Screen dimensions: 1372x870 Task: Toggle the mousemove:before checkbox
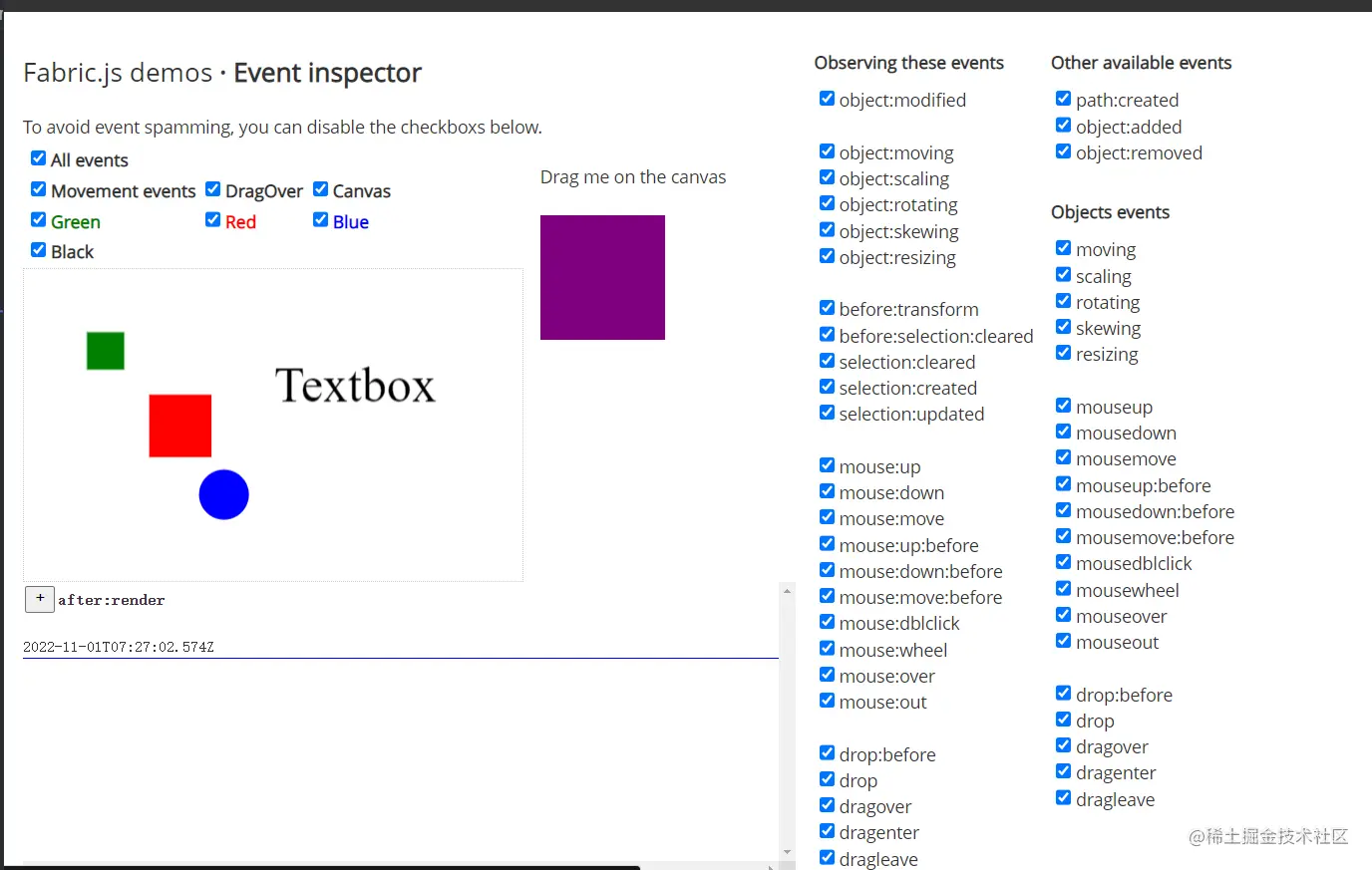click(1063, 536)
